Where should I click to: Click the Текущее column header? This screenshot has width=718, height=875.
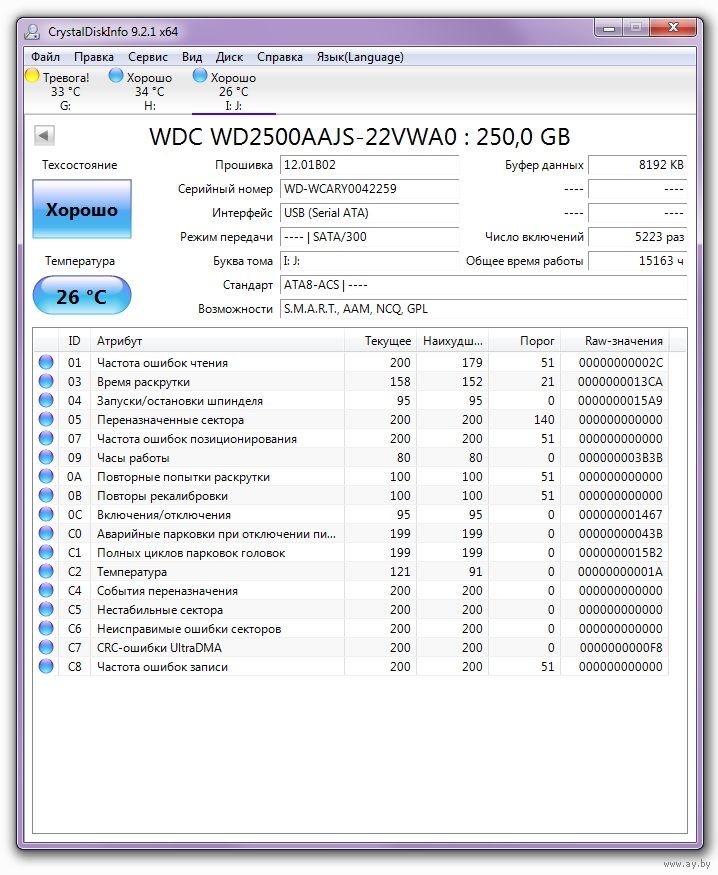[380, 341]
